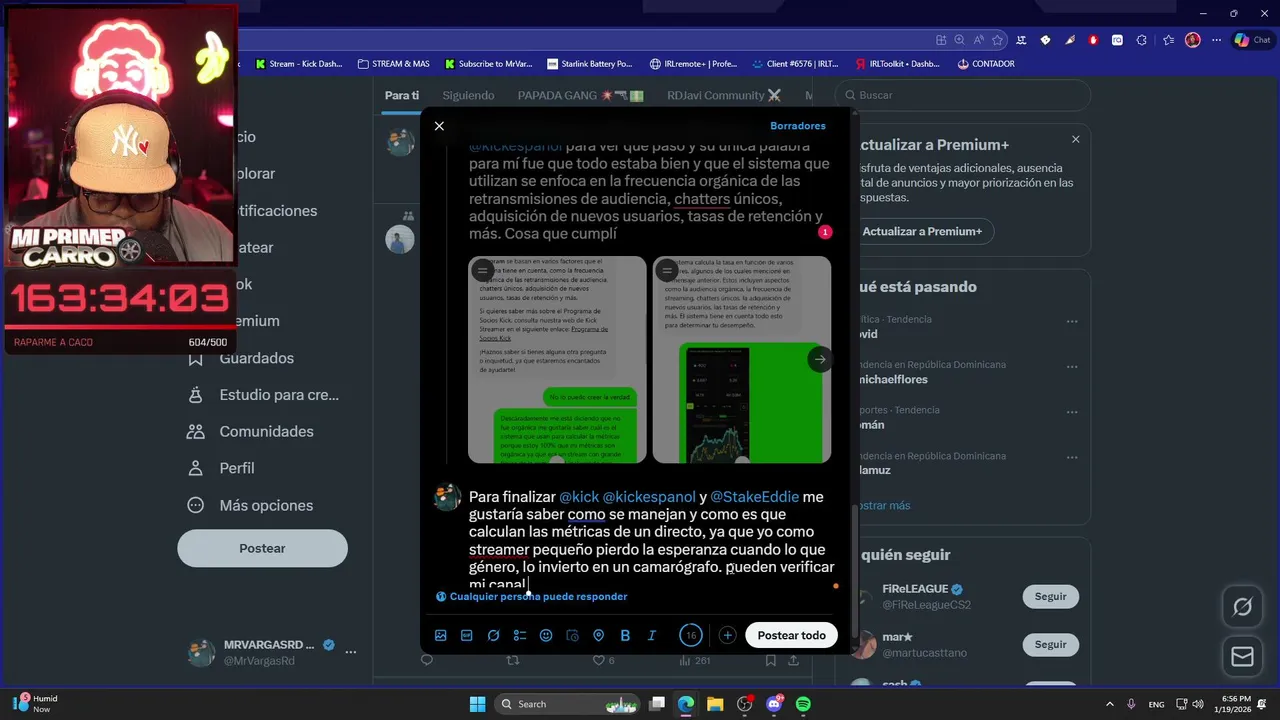Share the post behind composer
1280x720 pixels.
click(794, 660)
